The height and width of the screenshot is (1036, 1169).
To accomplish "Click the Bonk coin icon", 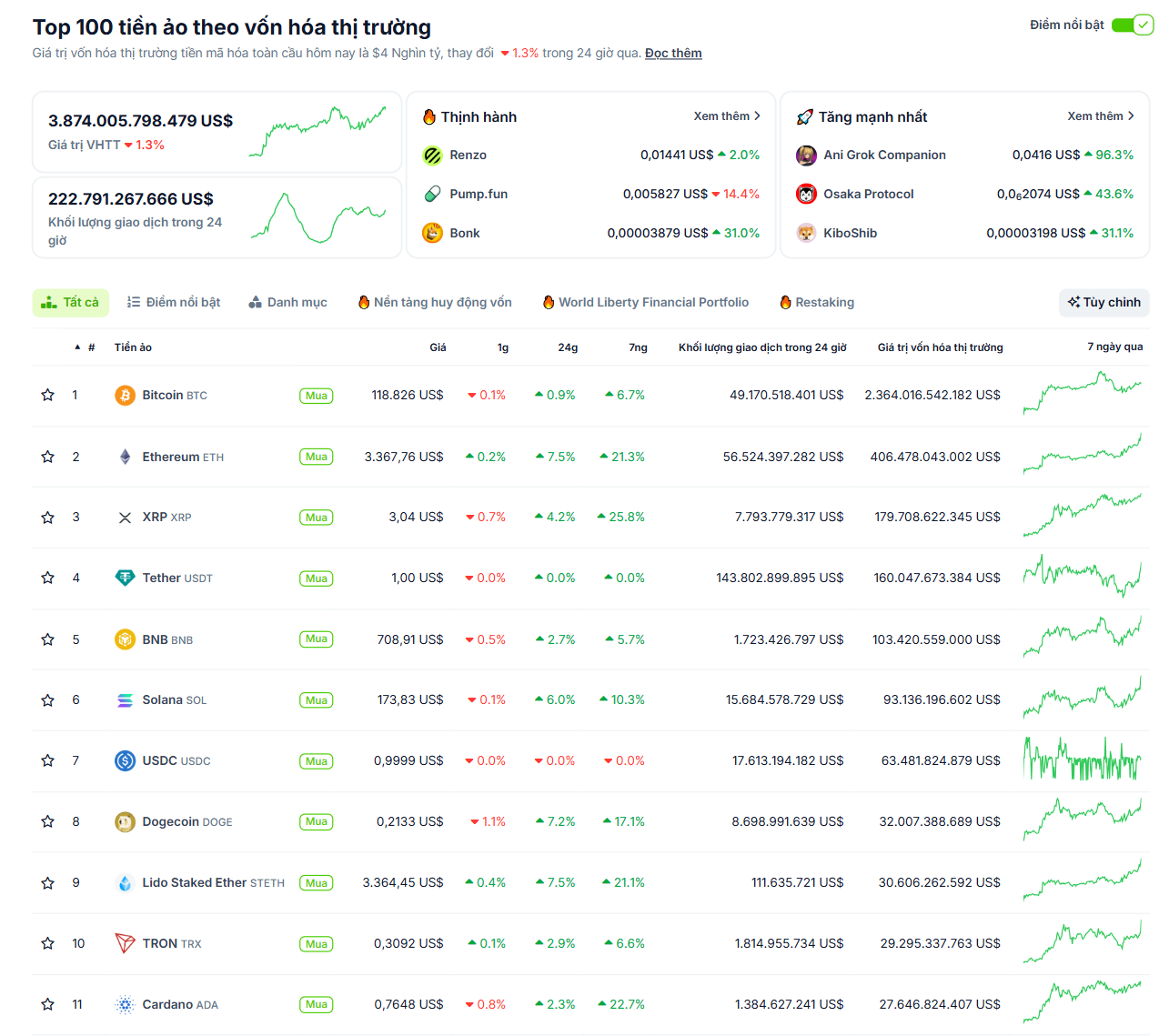I will 432,233.
